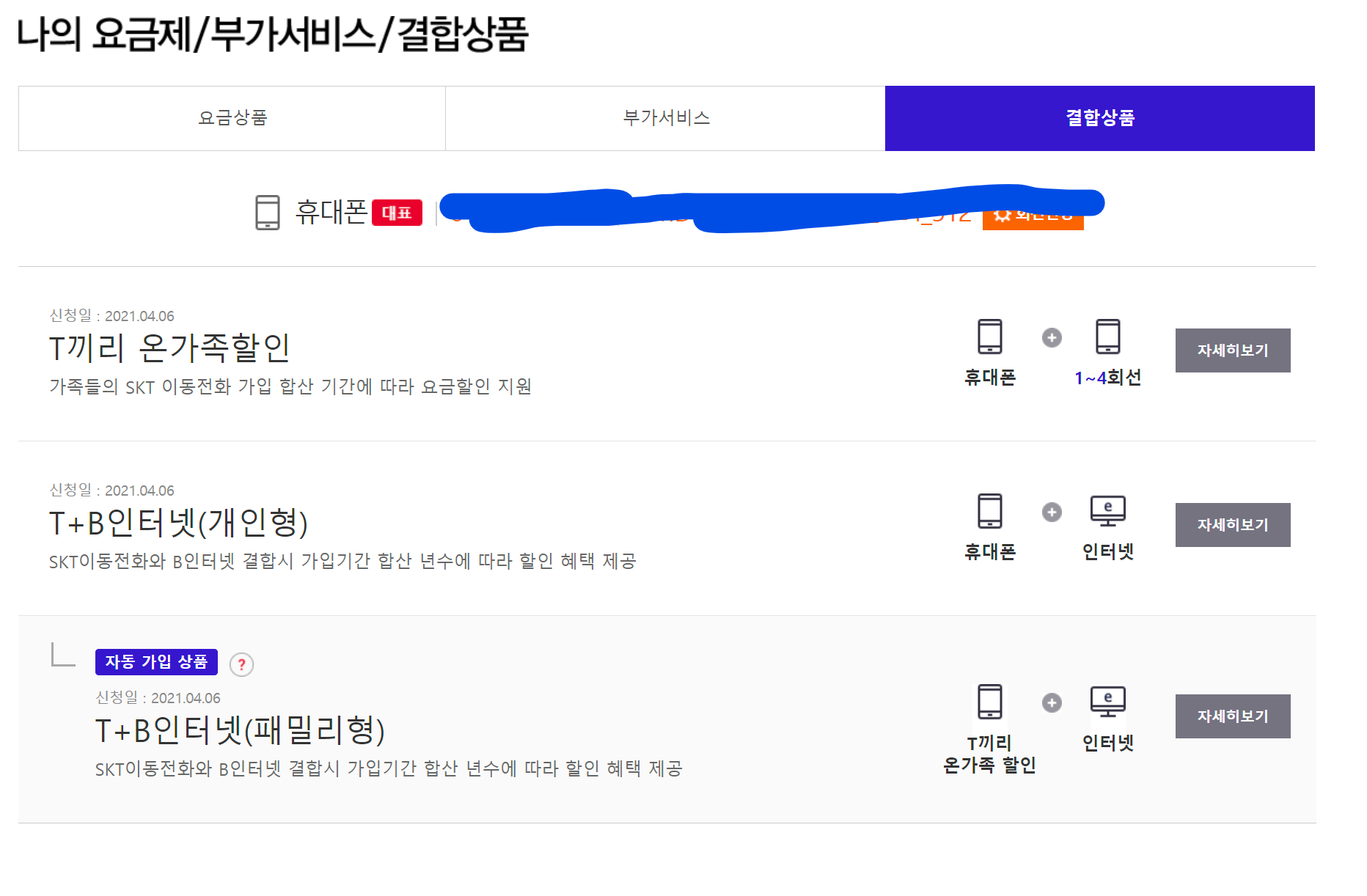Click the 자동 가입 상품 badge
1367x896 pixels.
click(156, 662)
